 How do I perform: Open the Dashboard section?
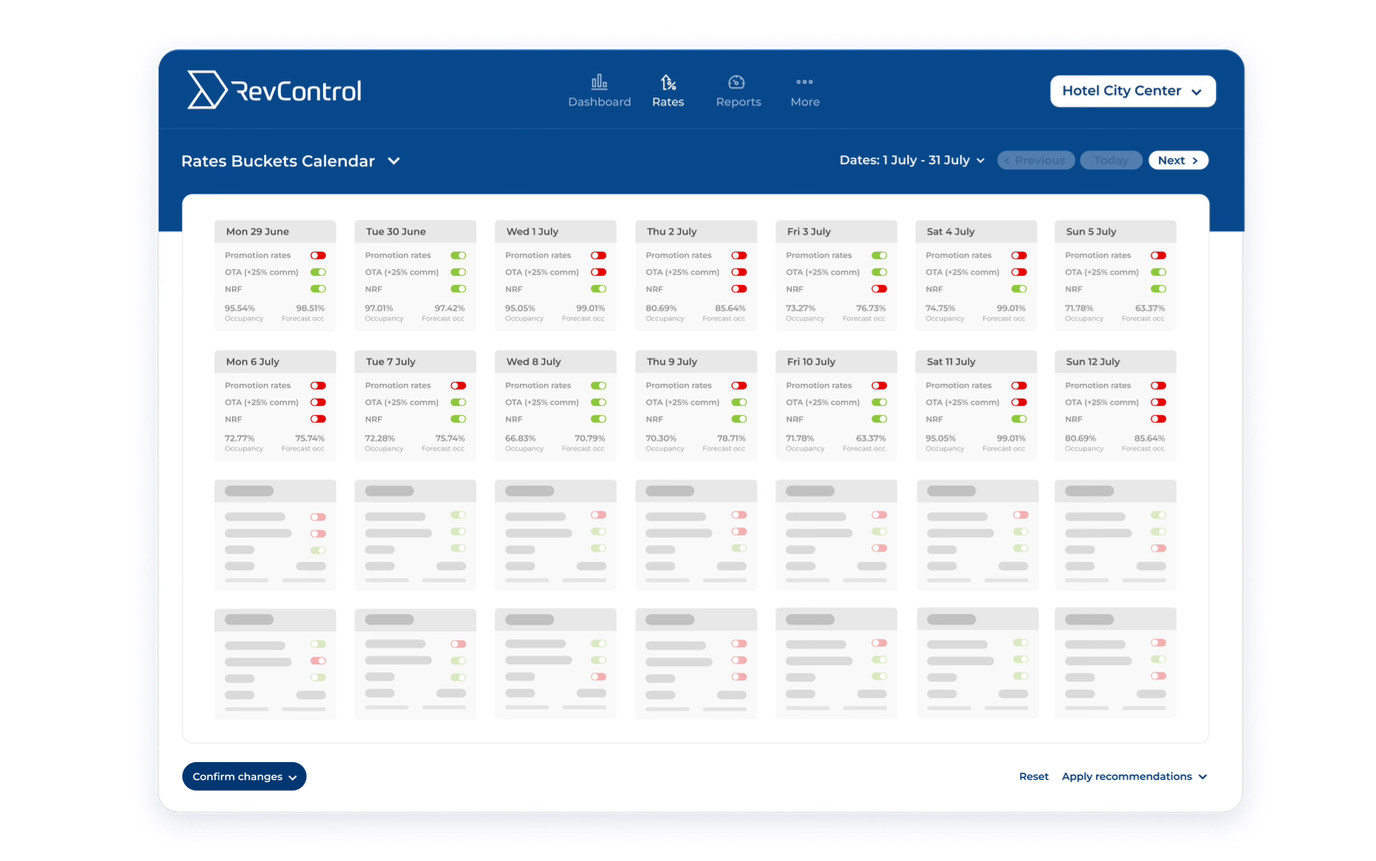pos(599,91)
